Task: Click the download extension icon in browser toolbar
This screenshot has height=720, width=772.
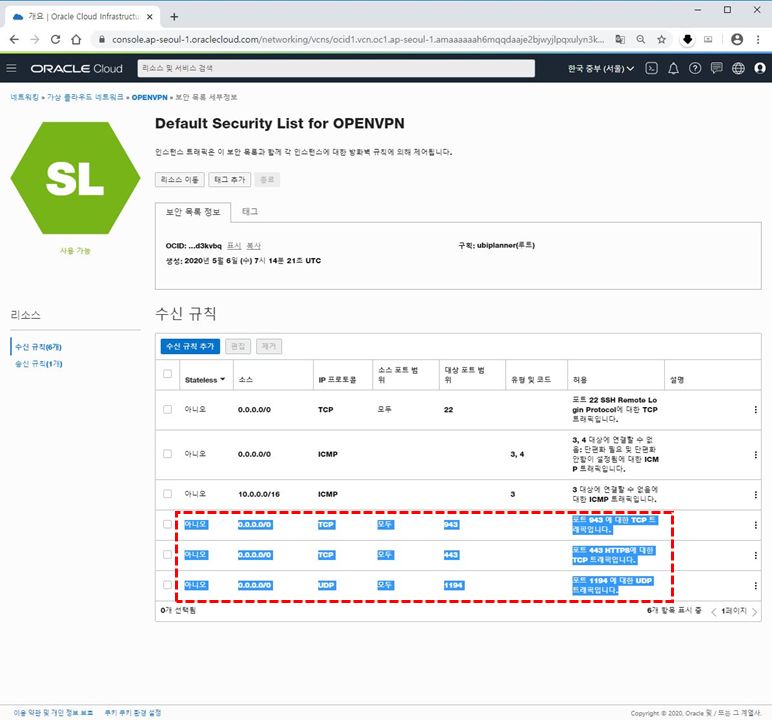Action: point(687,39)
